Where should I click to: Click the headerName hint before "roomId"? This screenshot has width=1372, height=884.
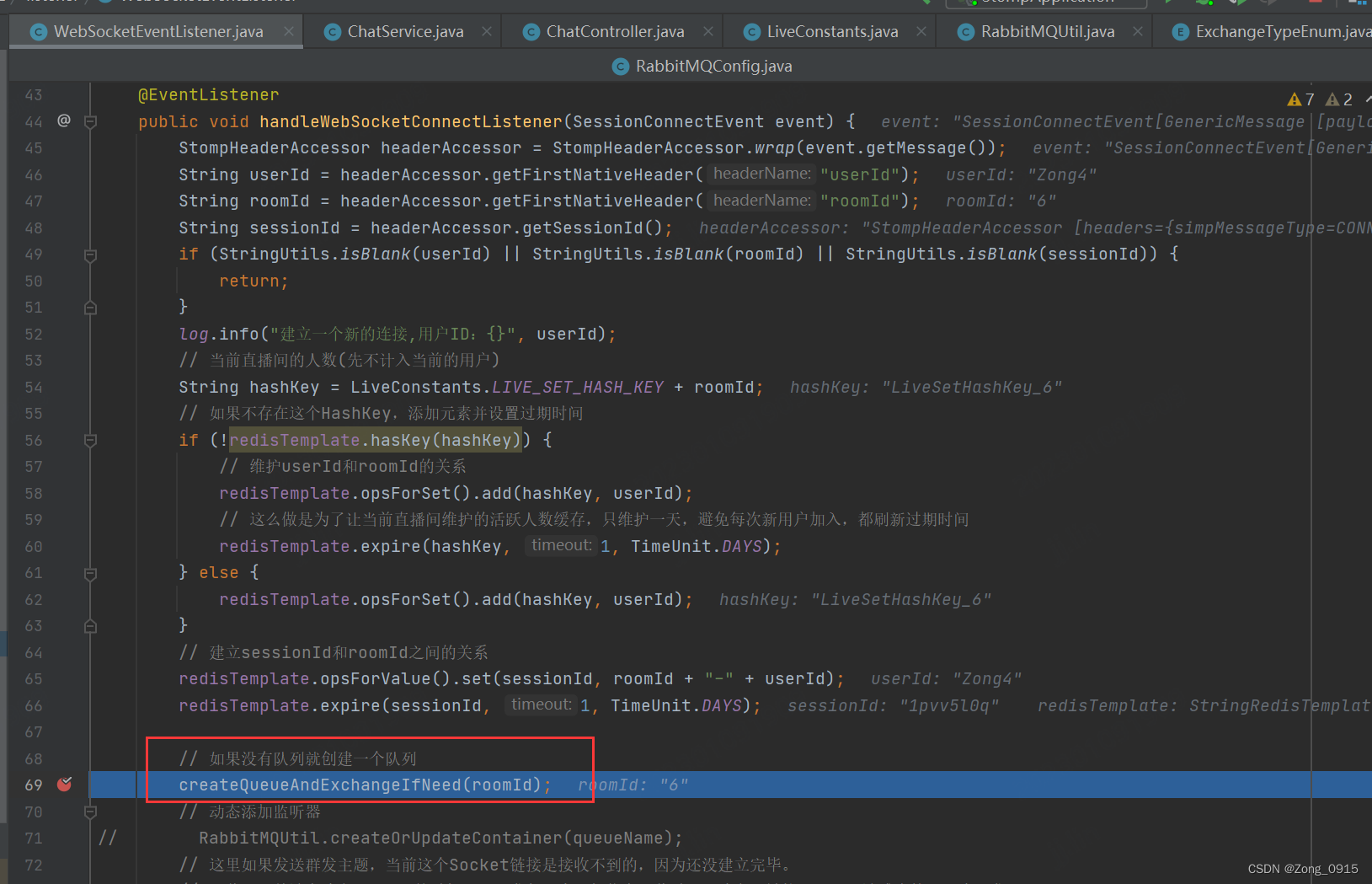(761, 201)
